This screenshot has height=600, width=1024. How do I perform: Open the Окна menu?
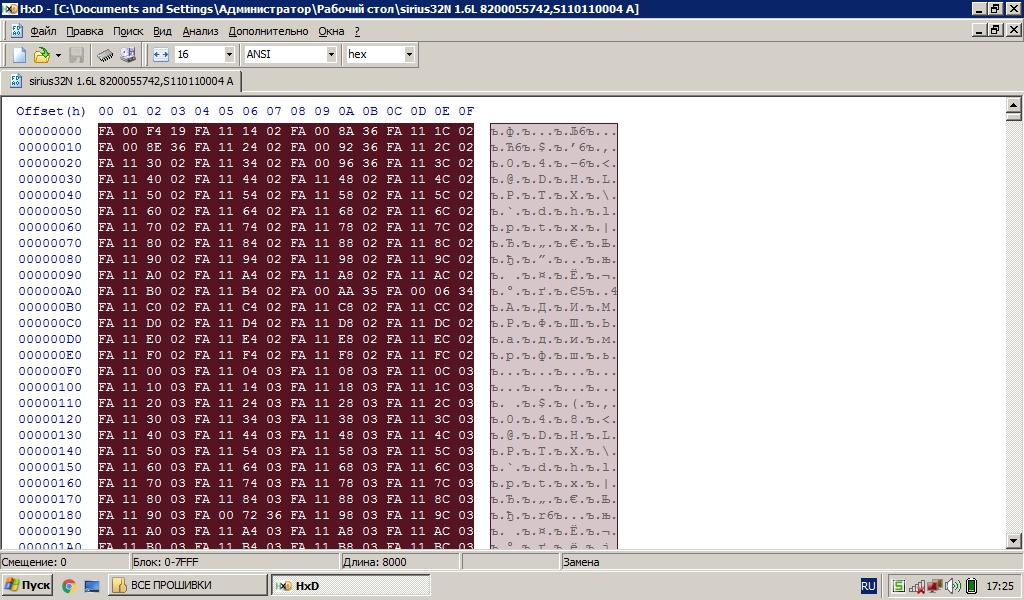(331, 31)
